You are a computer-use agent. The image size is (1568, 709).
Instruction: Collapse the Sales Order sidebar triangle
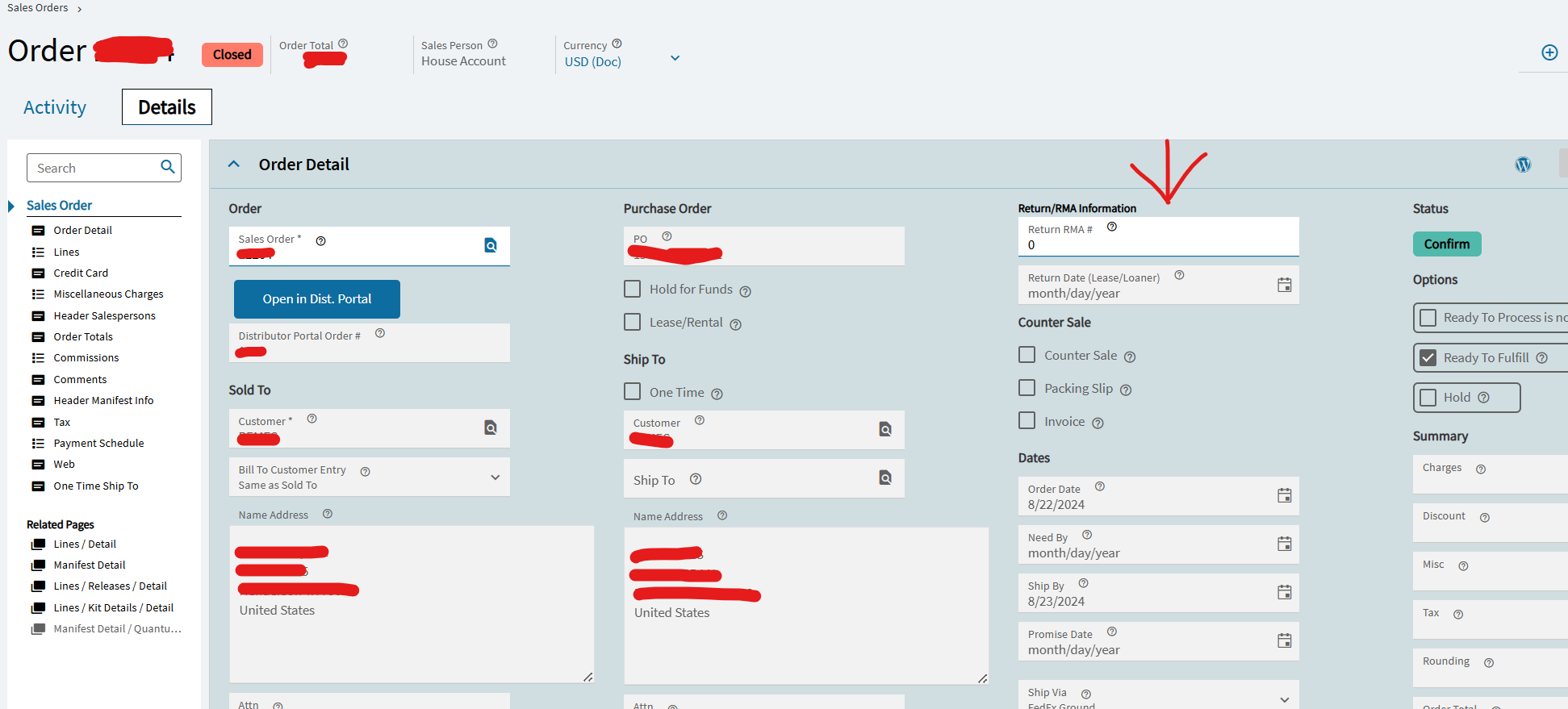coord(11,206)
